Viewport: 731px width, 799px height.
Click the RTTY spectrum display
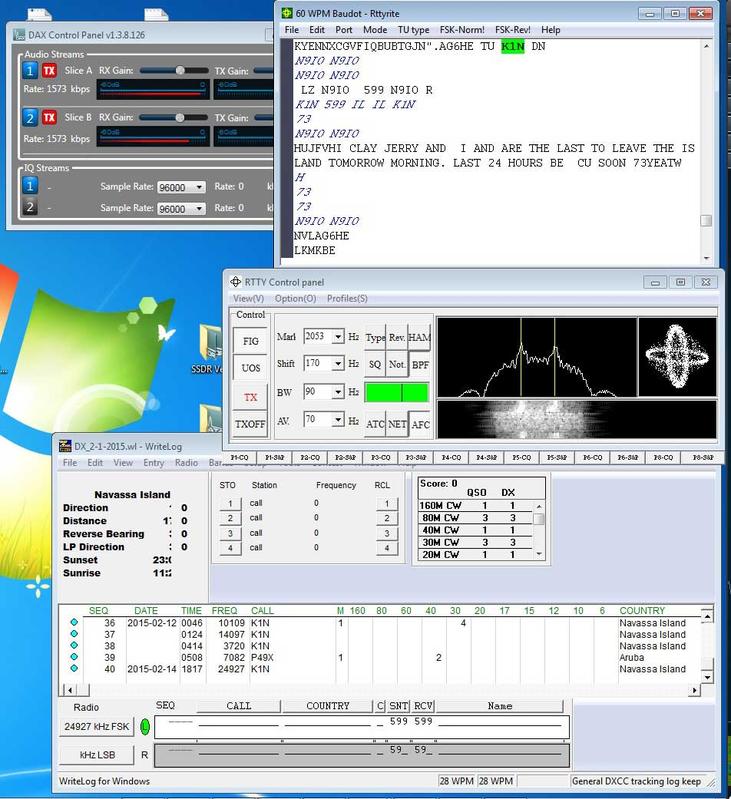[536, 357]
